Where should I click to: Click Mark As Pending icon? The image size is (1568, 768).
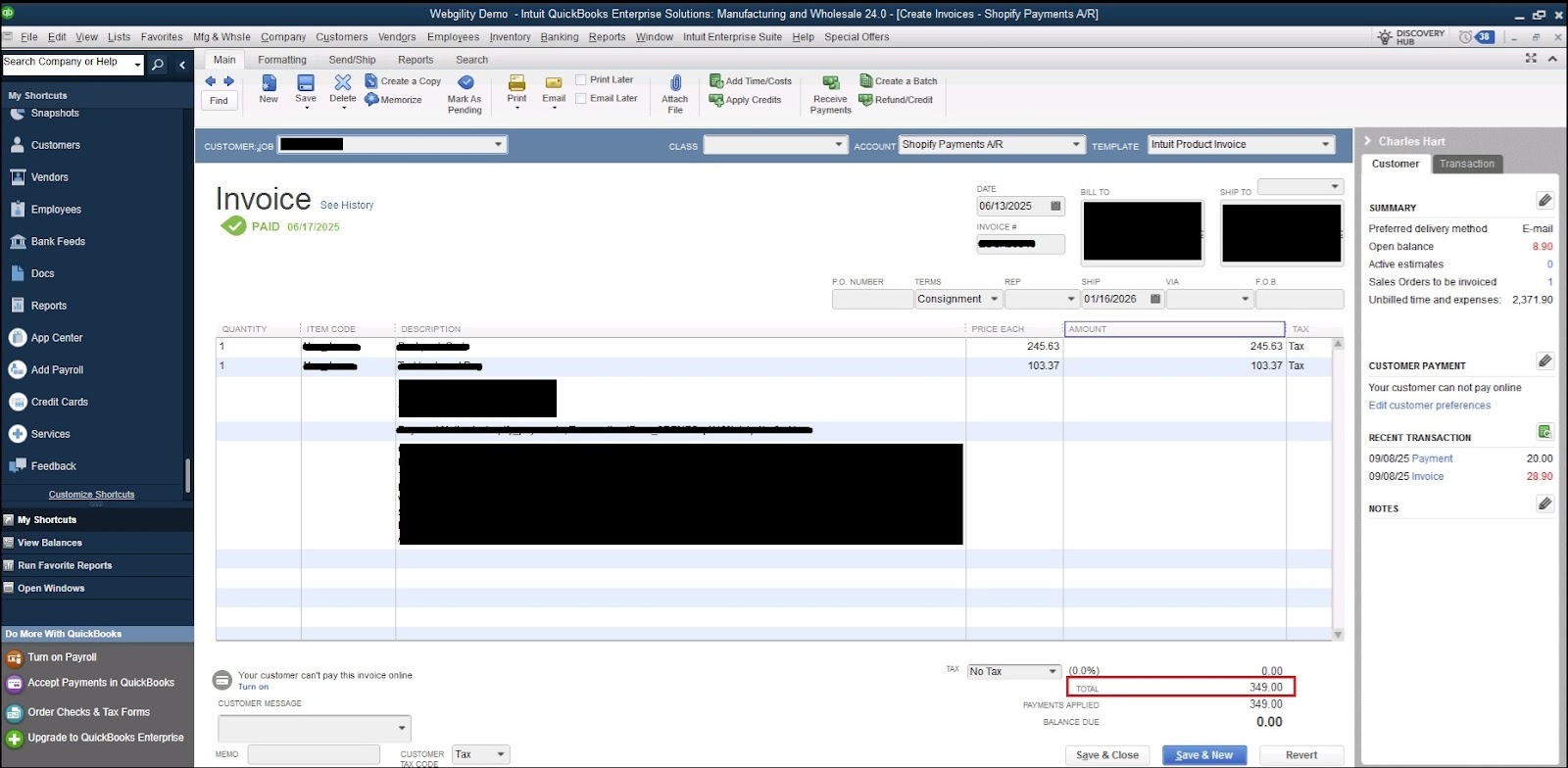tap(465, 83)
